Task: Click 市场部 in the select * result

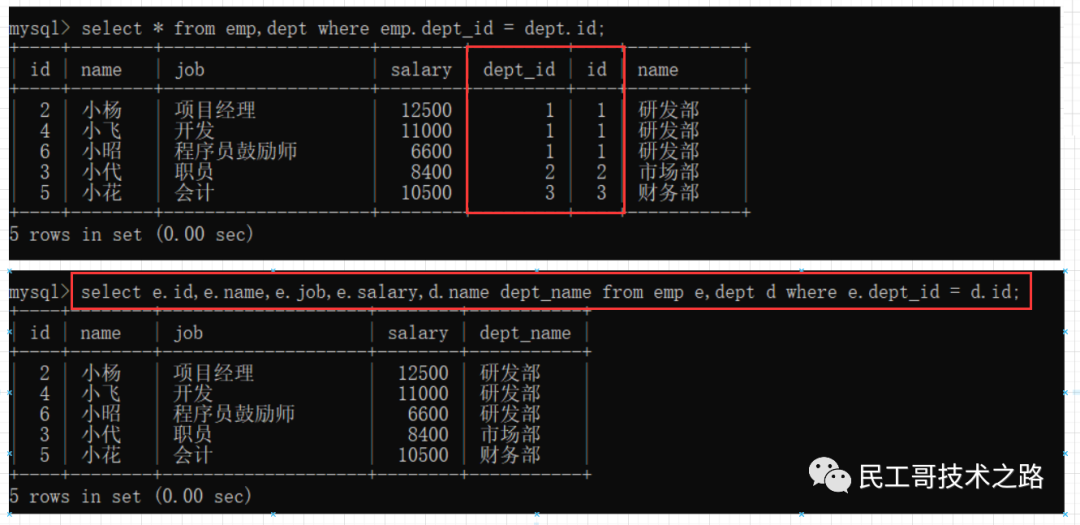Action: pyautogui.click(x=668, y=172)
